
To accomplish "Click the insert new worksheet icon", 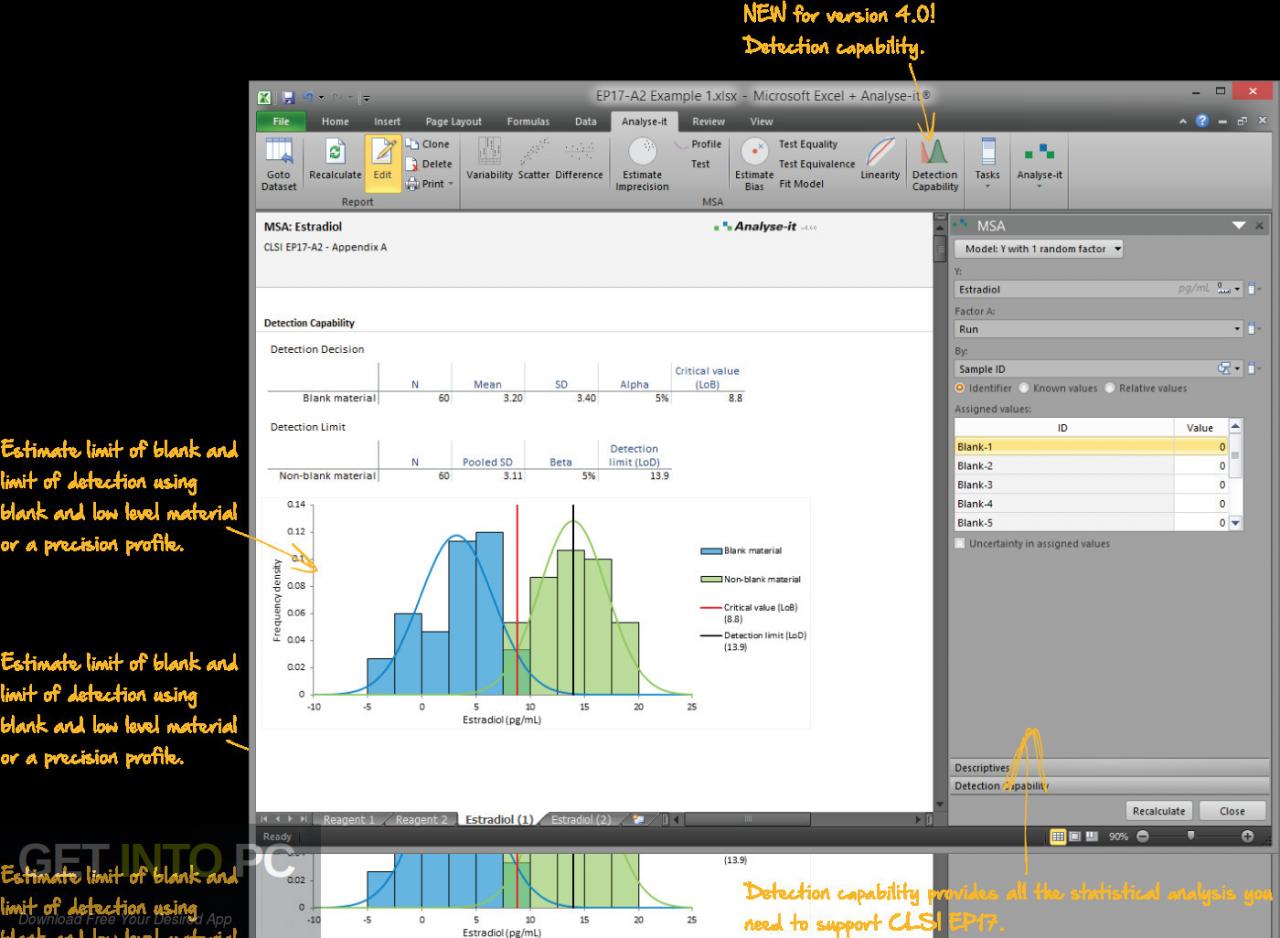I will (x=637, y=820).
